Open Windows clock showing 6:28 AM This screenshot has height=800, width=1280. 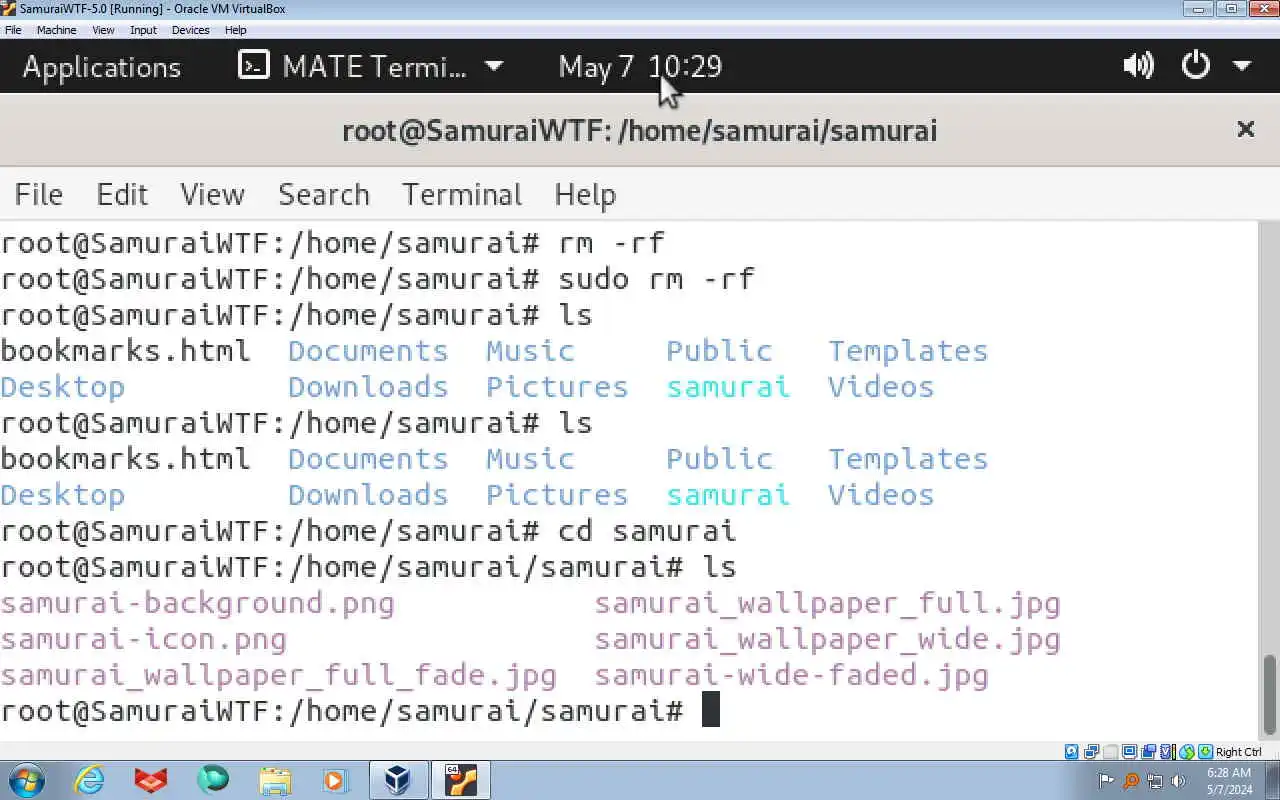click(x=1229, y=781)
